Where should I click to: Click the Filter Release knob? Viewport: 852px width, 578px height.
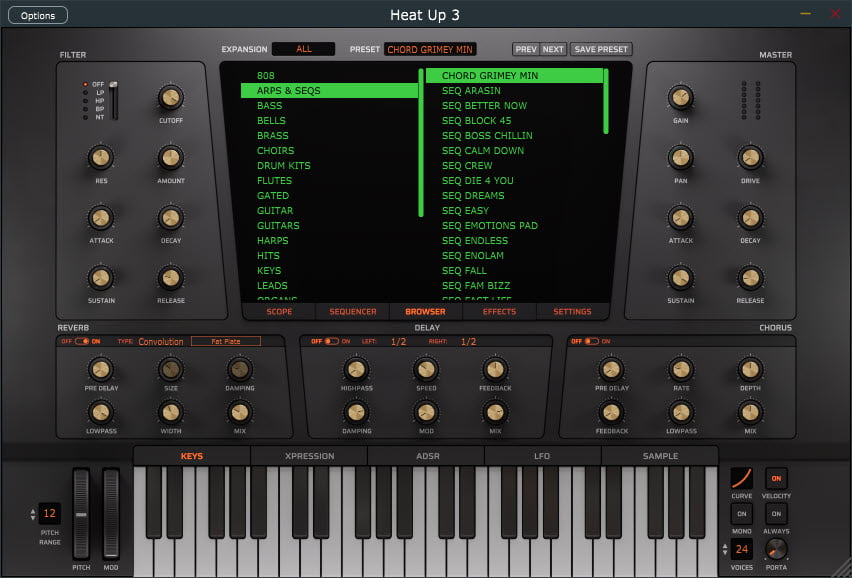coord(171,278)
